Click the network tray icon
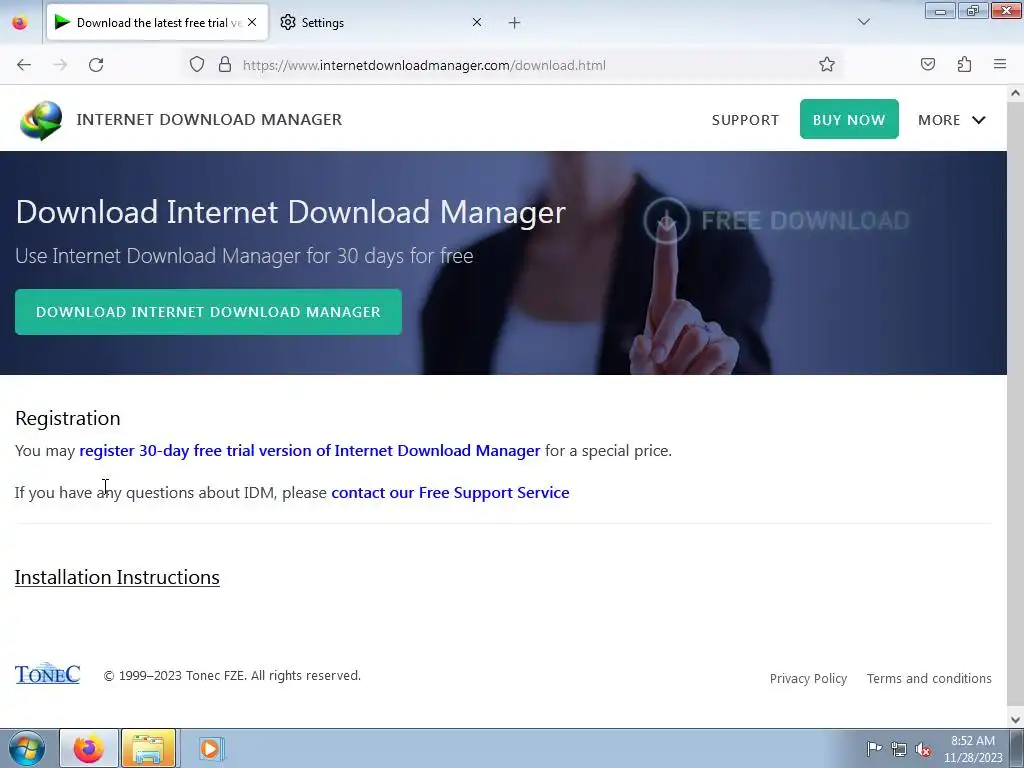 pos(899,749)
